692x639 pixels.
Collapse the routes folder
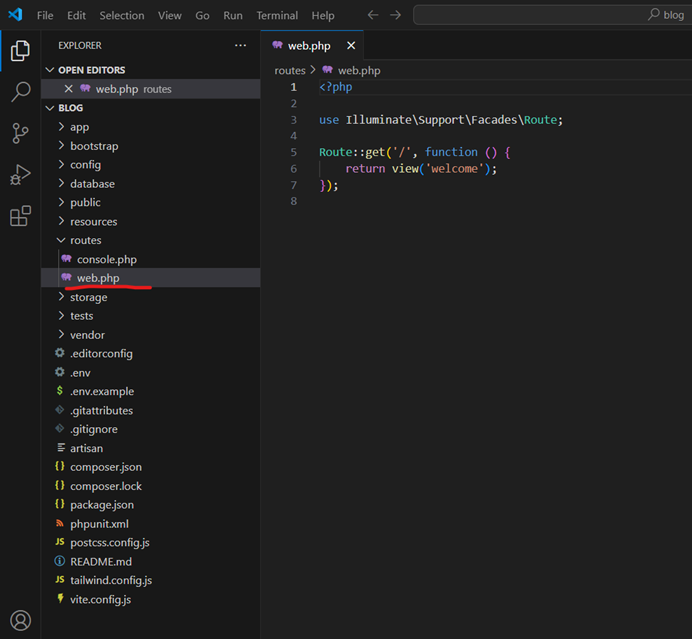coord(85,240)
